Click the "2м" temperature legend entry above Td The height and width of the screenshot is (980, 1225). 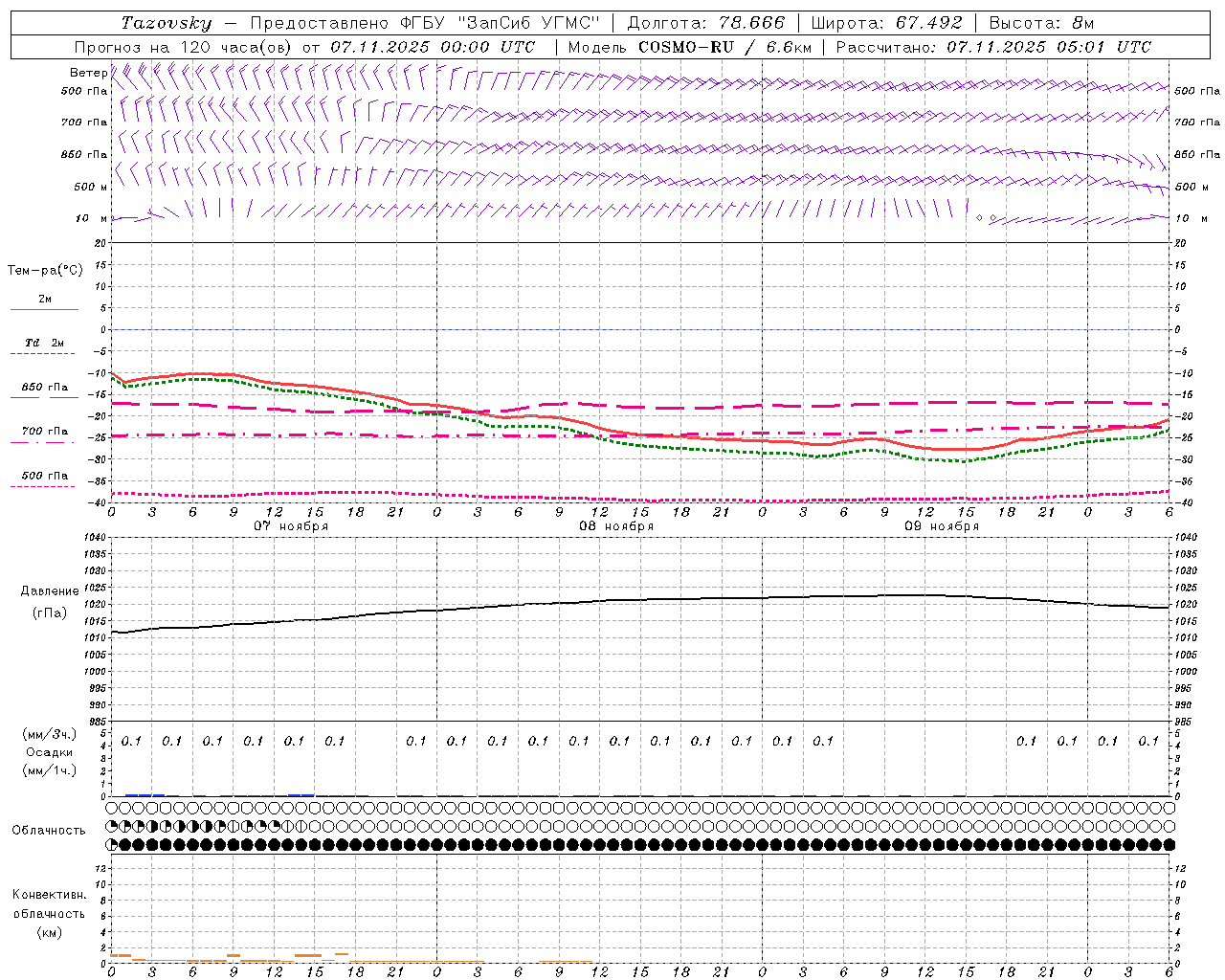pos(45,299)
